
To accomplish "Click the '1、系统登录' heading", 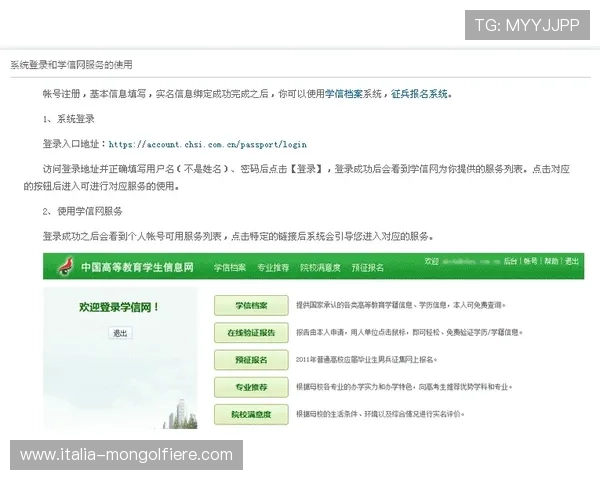I will pos(68,119).
